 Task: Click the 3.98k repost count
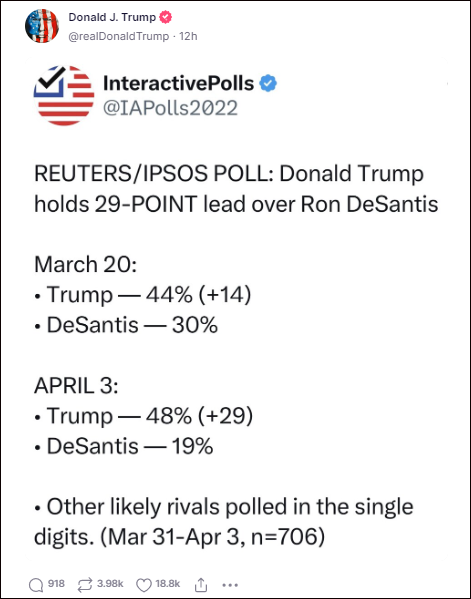pos(110,584)
